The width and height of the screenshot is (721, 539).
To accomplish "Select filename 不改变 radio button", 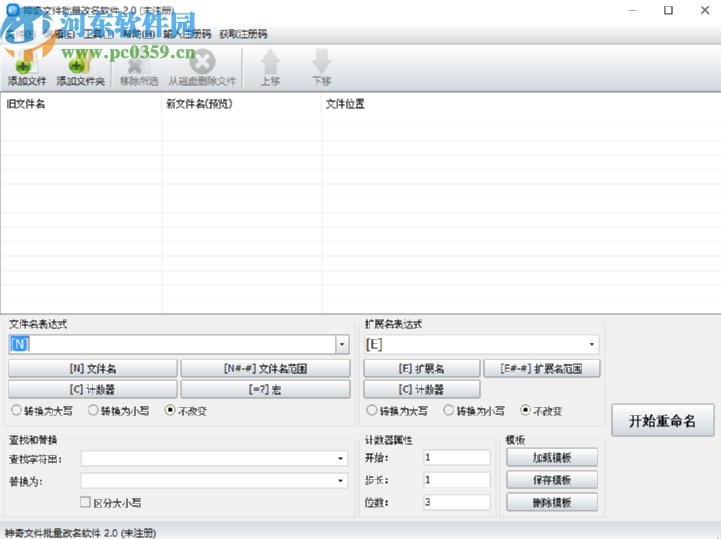I will click(170, 410).
